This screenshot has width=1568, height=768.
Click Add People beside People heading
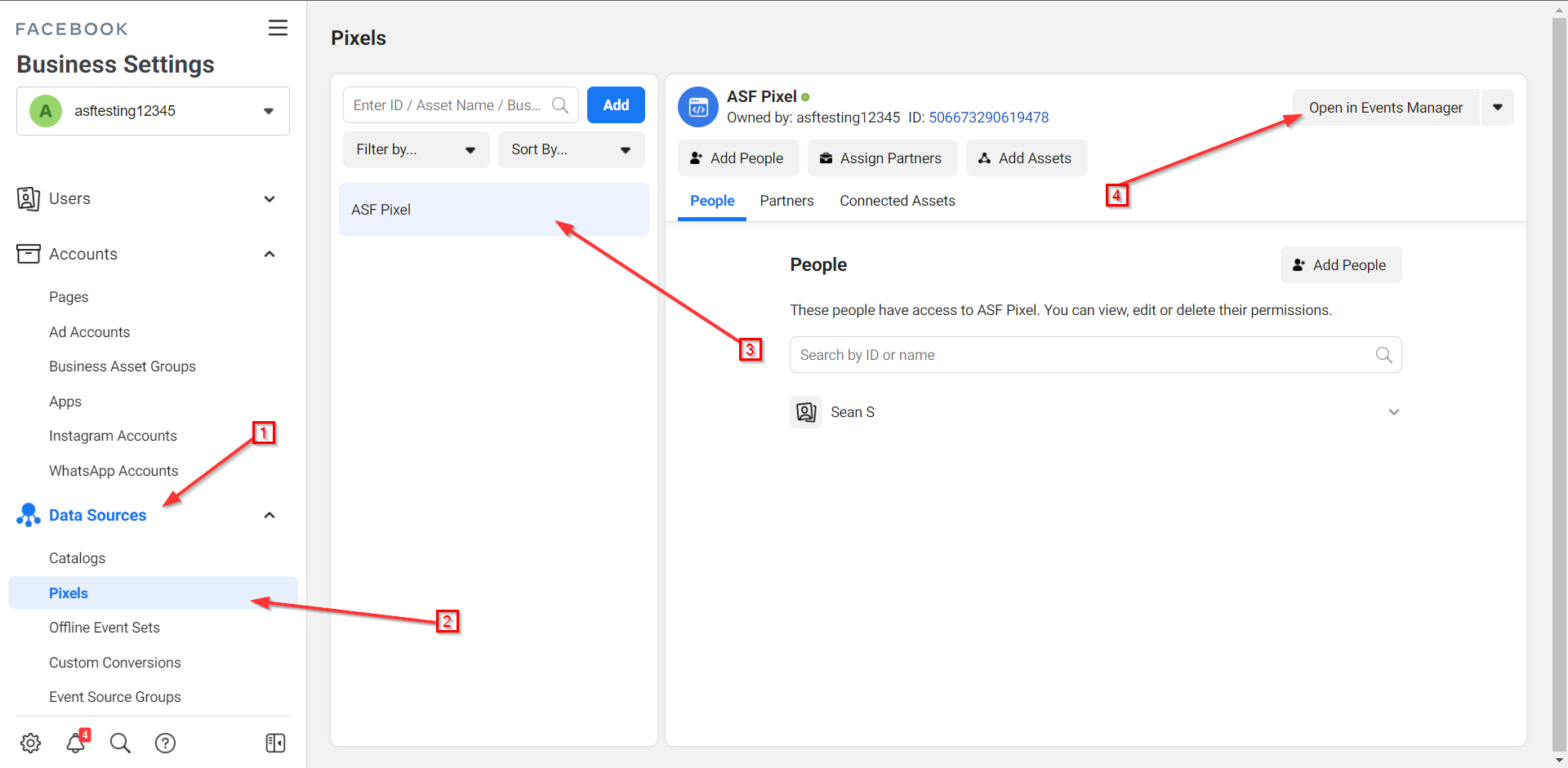click(1340, 265)
